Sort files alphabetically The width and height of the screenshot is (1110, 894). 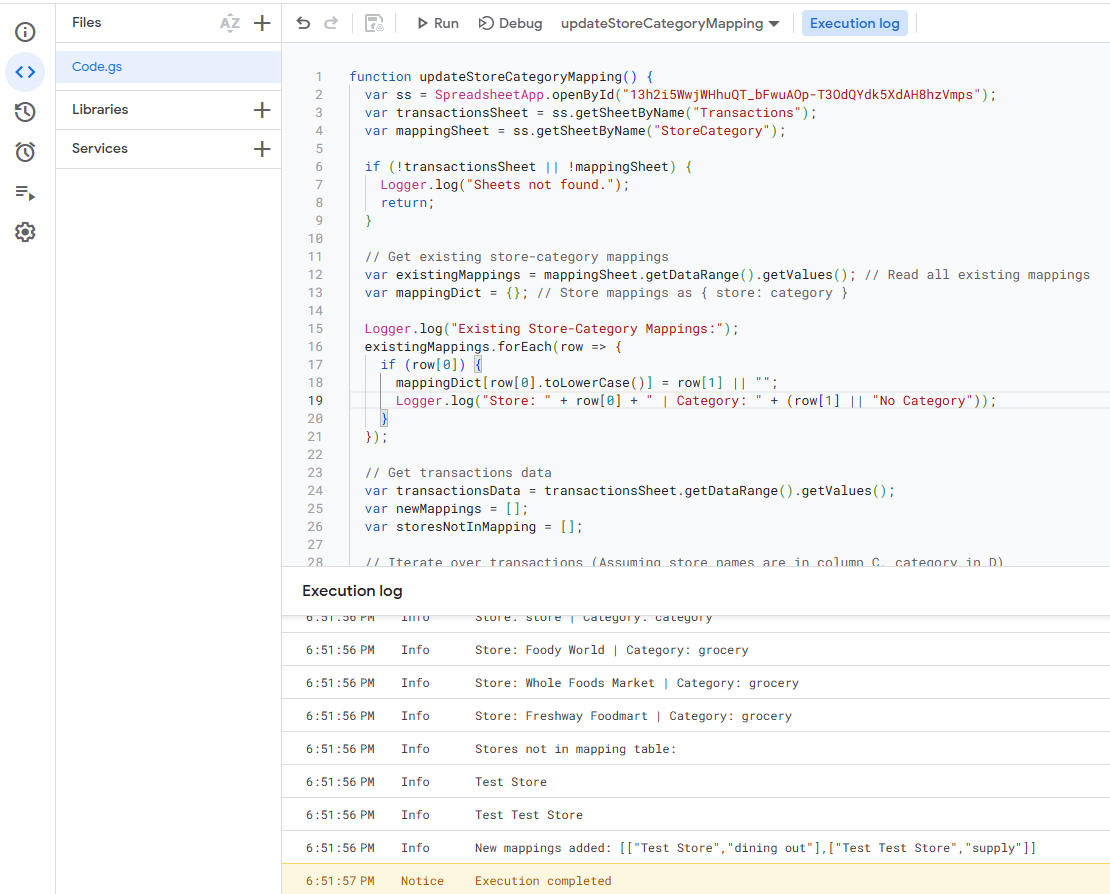pyautogui.click(x=230, y=22)
